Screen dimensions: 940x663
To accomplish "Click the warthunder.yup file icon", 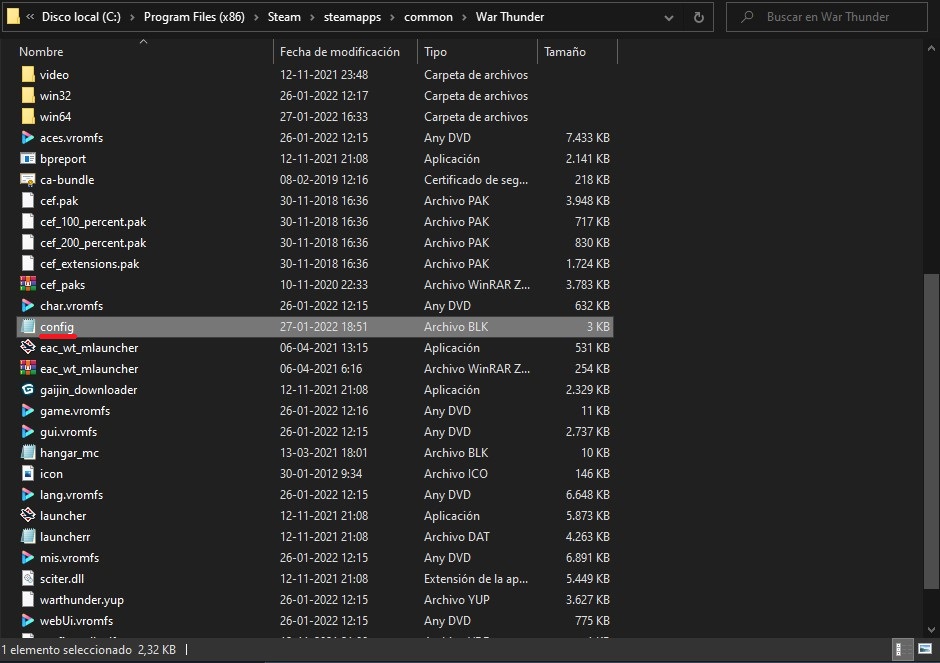I will [28, 599].
